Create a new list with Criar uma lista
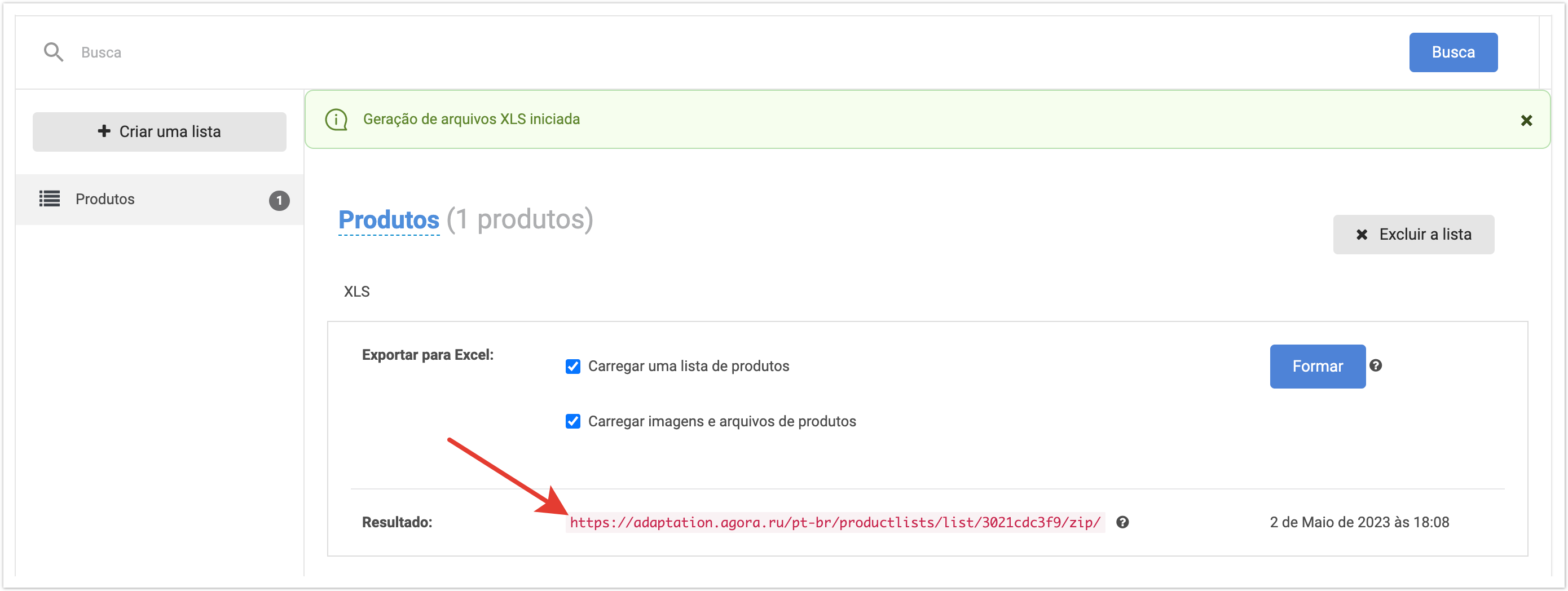Image resolution: width=1568 pixels, height=591 pixels. 160,131
